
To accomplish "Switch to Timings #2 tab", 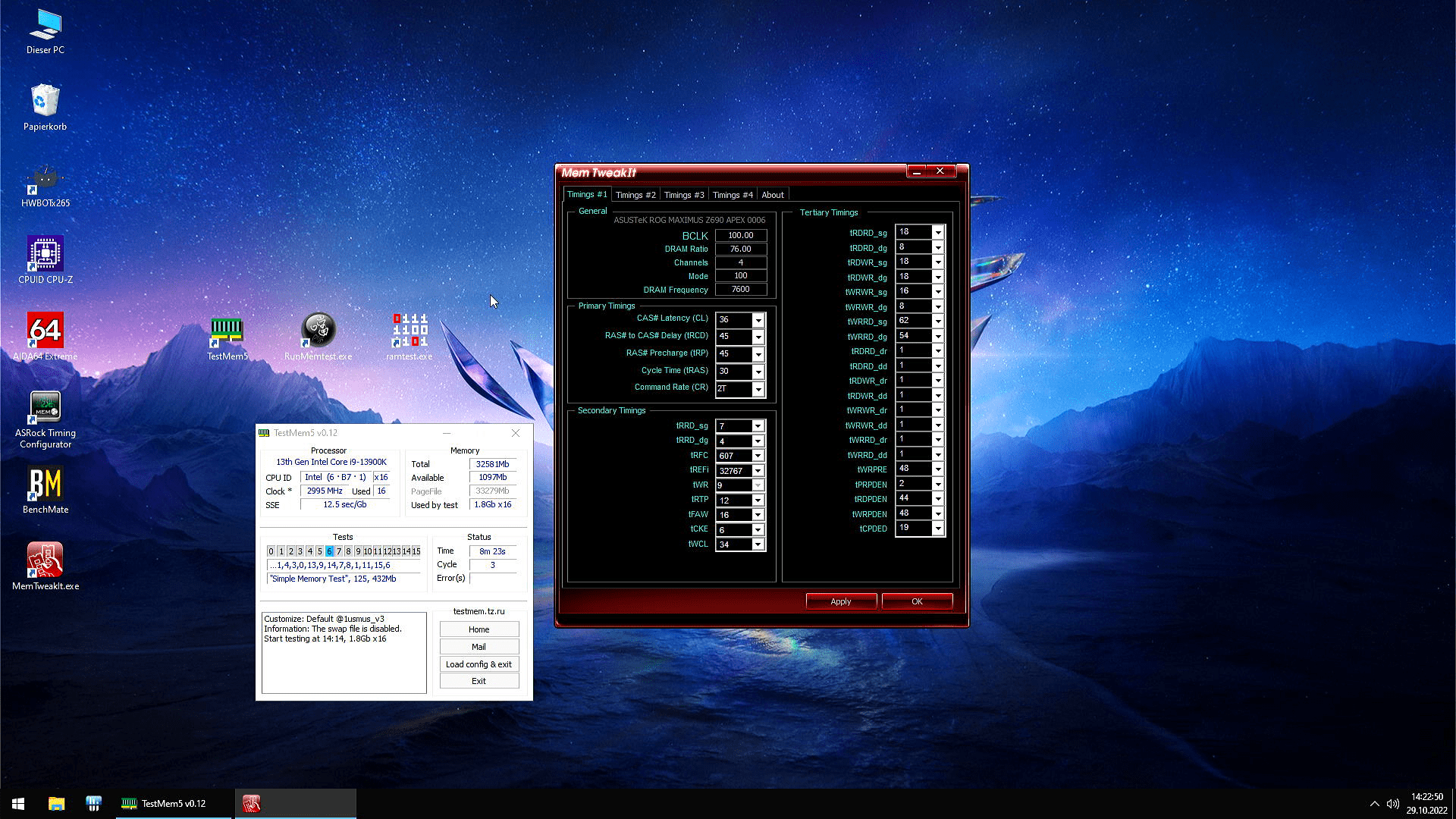I will click(635, 195).
